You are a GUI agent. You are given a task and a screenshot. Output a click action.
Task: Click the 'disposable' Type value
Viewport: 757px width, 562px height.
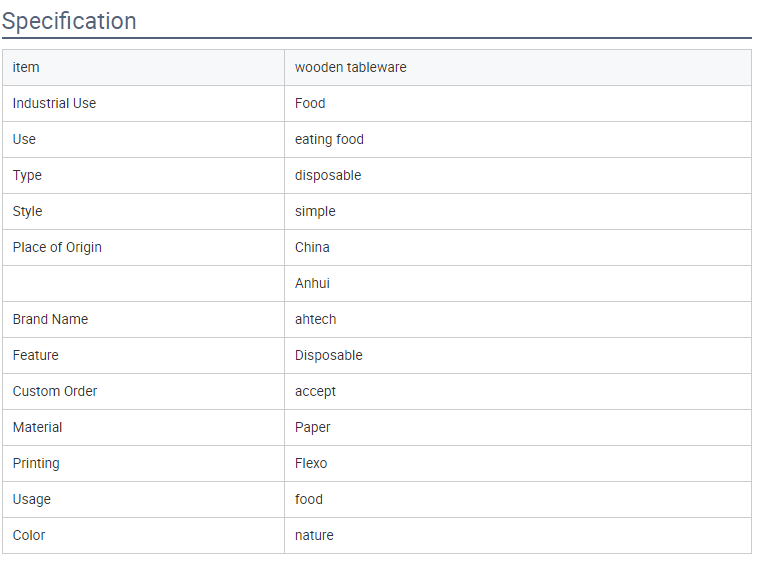click(328, 175)
